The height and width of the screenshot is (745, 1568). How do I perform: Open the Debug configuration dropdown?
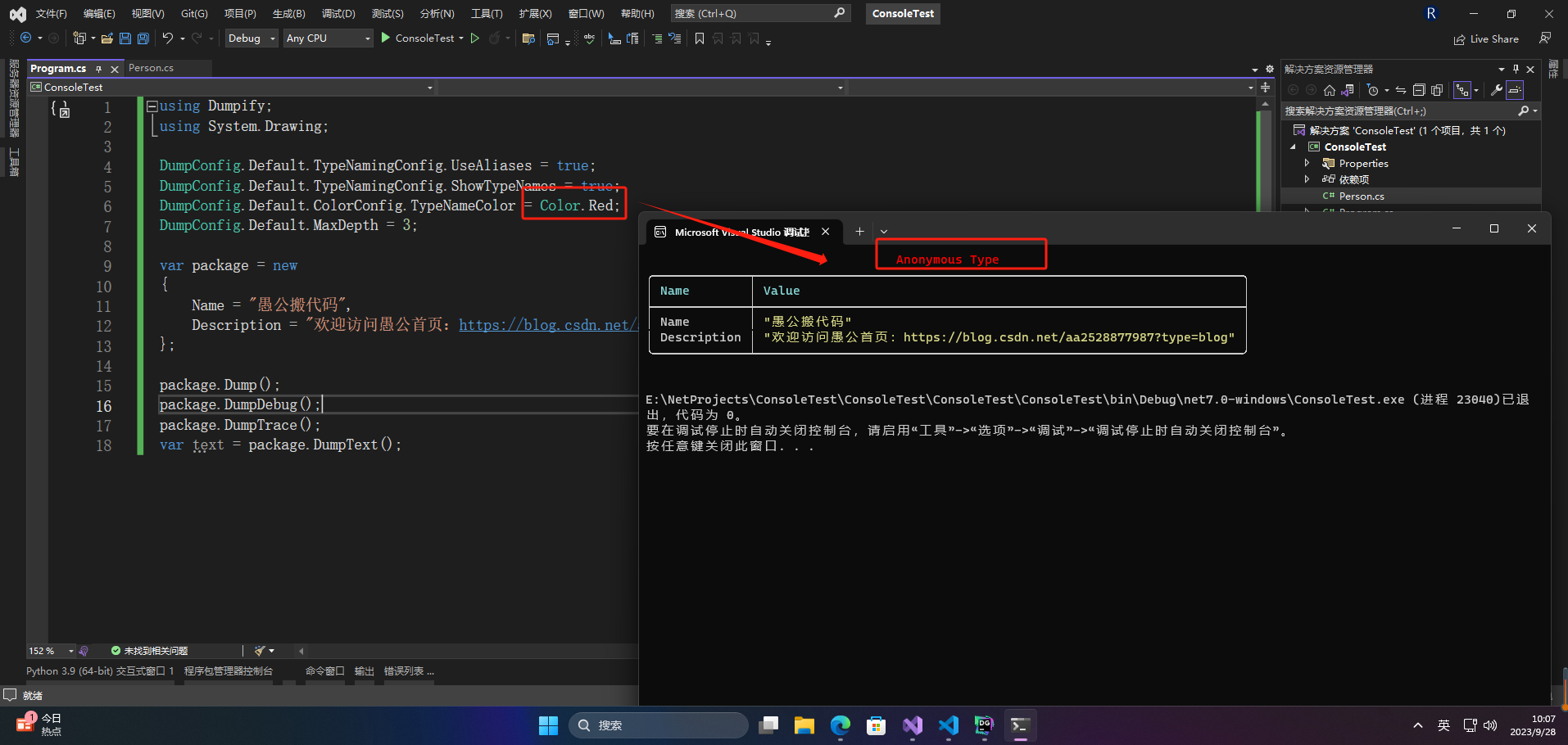(x=252, y=38)
